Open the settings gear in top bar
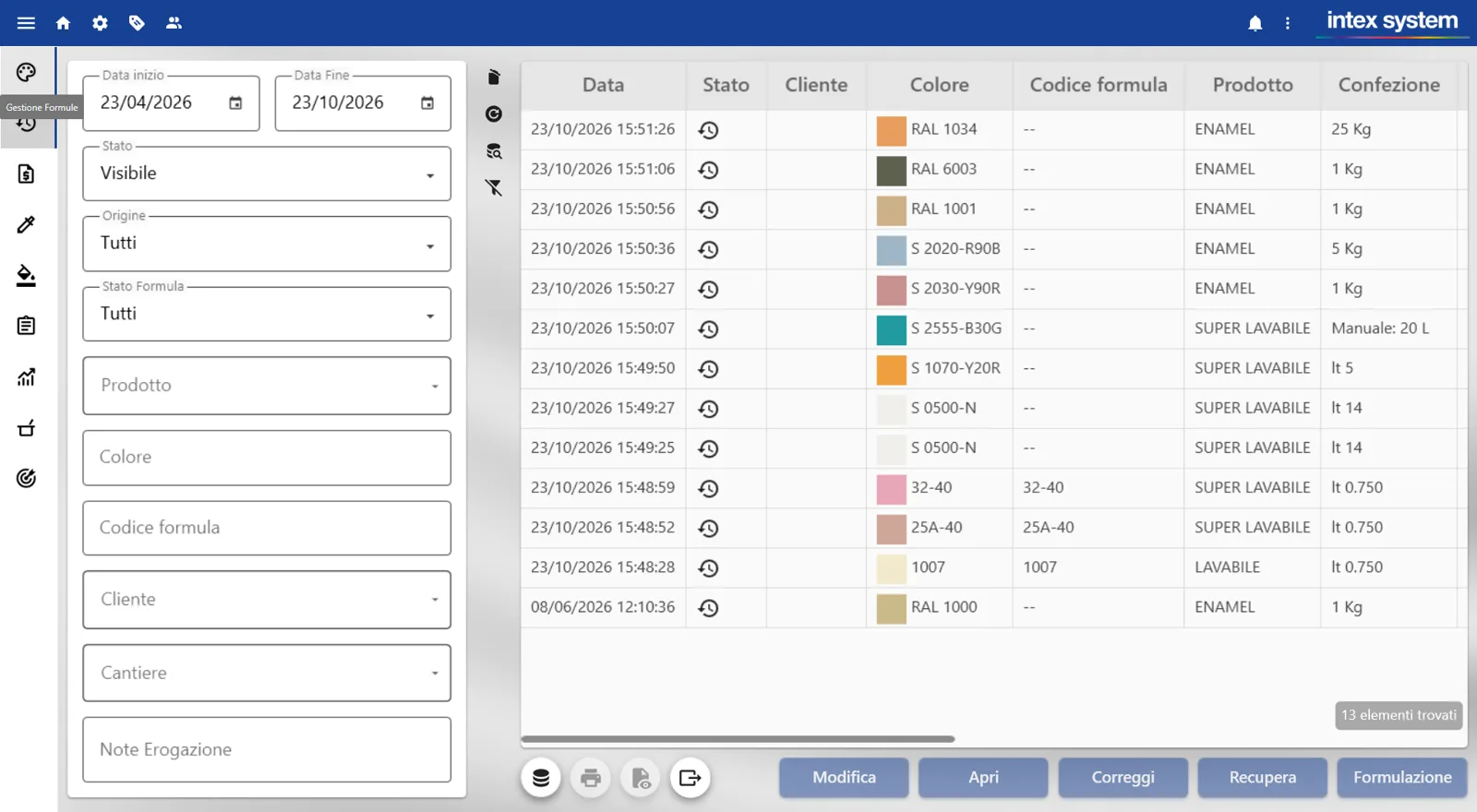This screenshot has width=1477, height=812. point(100,23)
